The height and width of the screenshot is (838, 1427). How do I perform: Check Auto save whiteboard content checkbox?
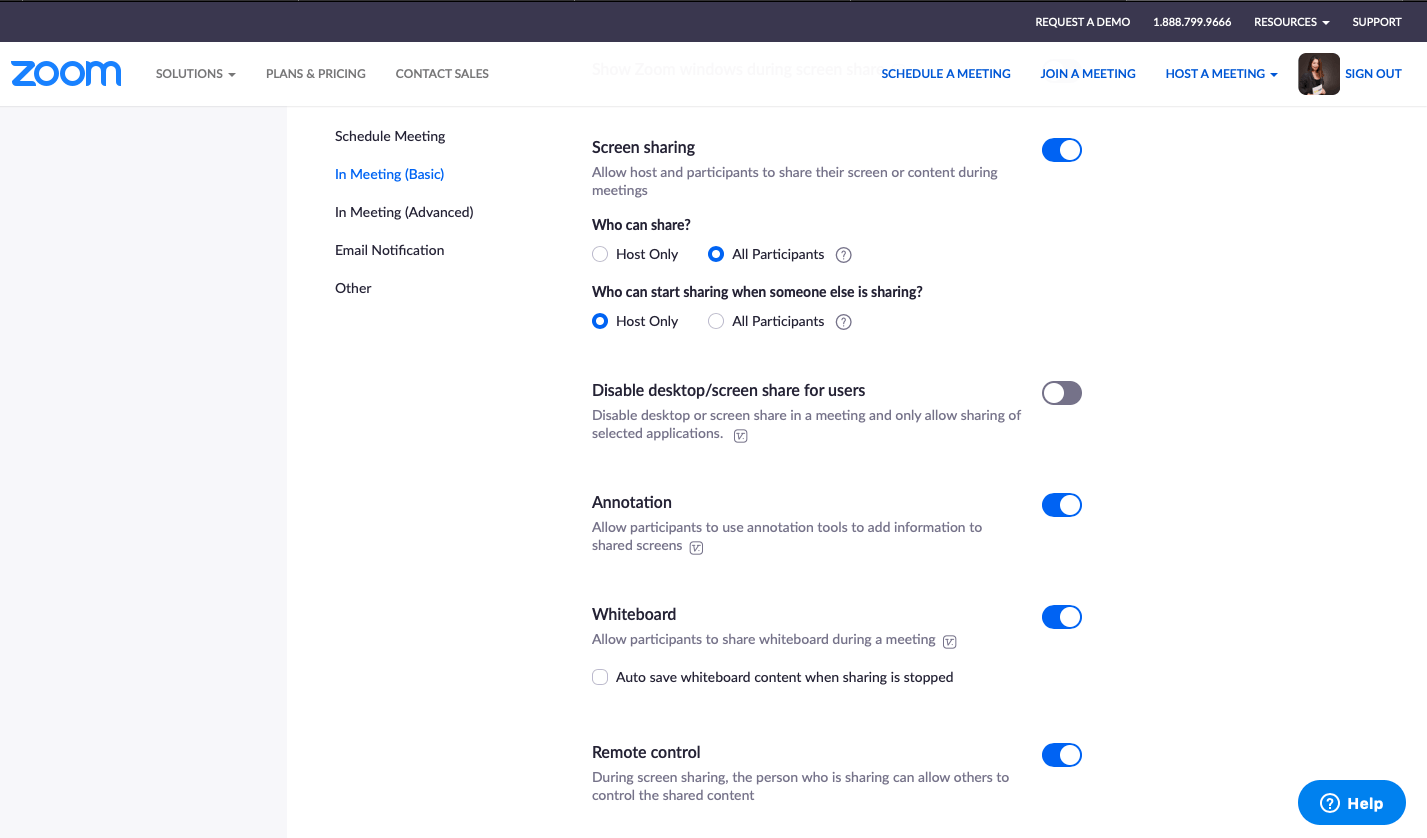tap(600, 677)
